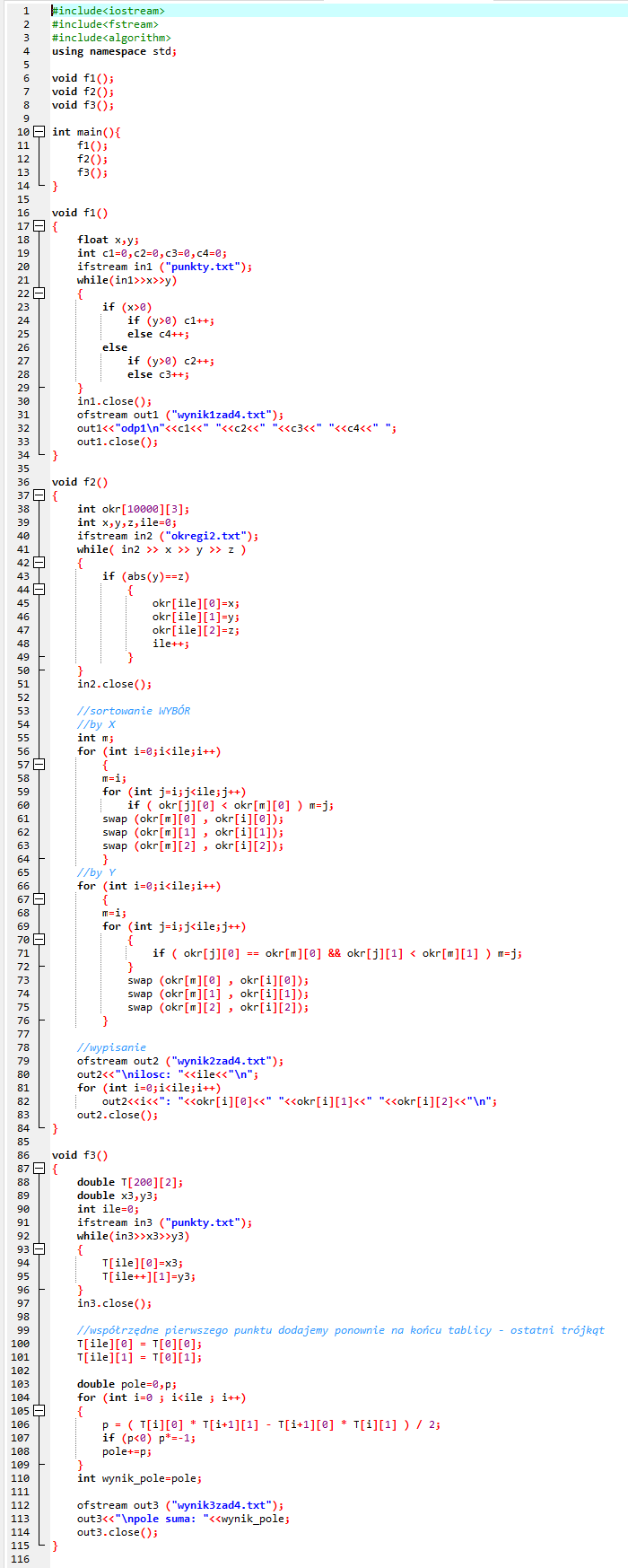628x1568 pixels.
Task: Collapse the inner j loop block at line 70
Action: point(39,940)
